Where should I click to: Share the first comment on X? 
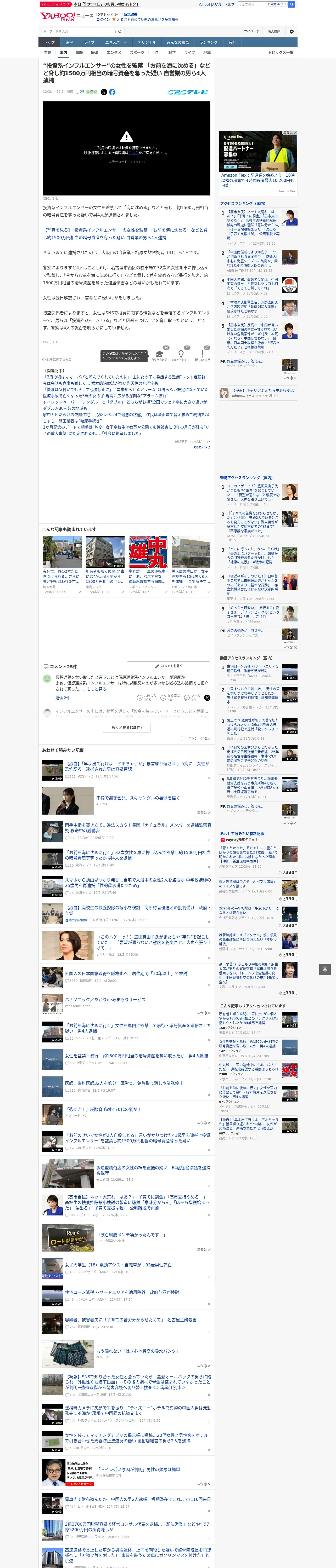tap(207, 697)
